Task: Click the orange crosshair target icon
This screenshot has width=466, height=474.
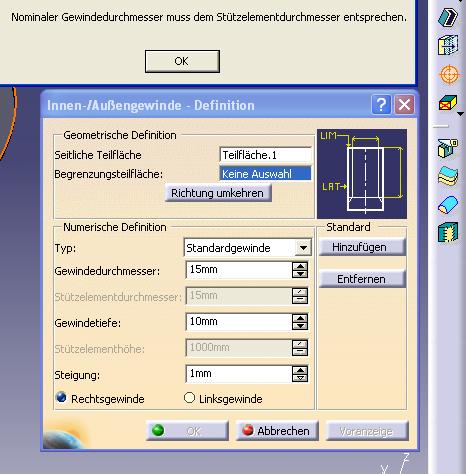Action: coord(449,74)
